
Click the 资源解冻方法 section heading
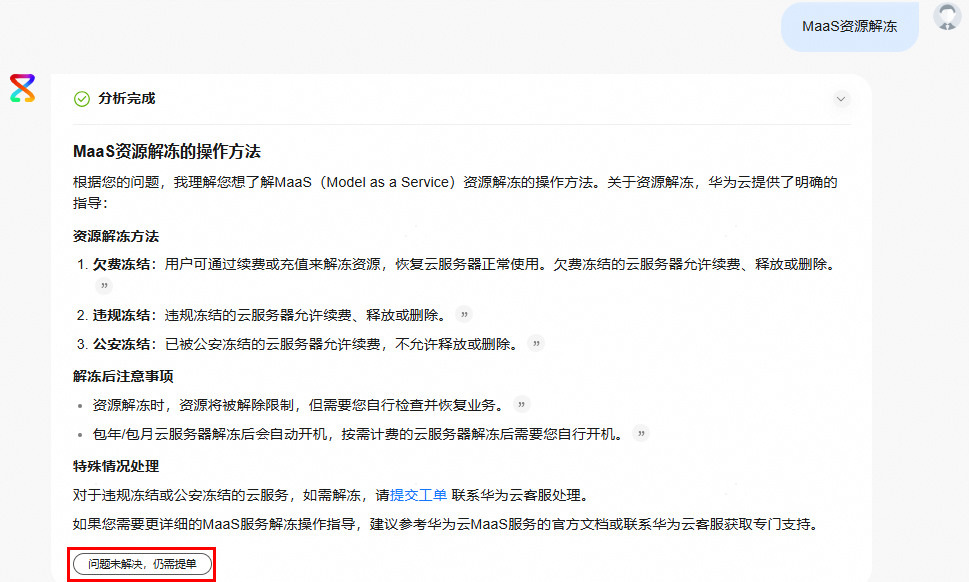click(x=116, y=237)
